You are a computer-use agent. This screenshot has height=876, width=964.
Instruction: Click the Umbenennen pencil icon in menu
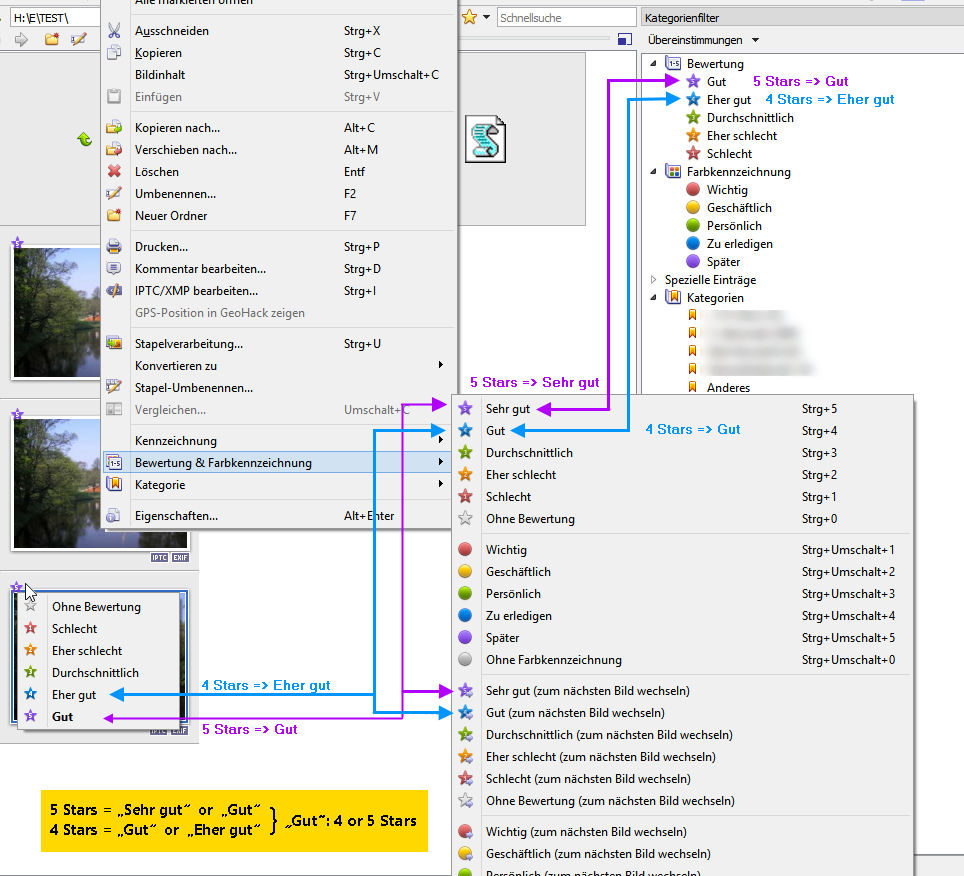pos(114,194)
